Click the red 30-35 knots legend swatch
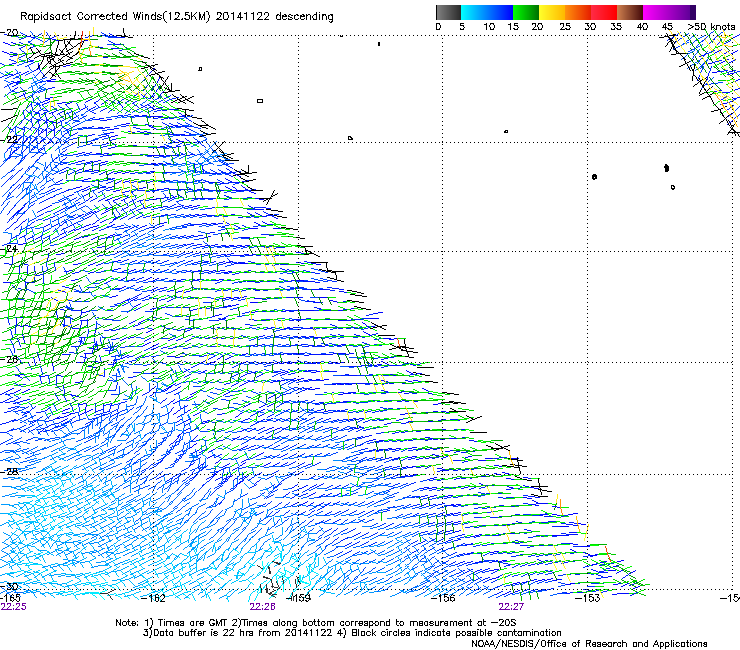The height and width of the screenshot is (650, 740). coord(604,12)
